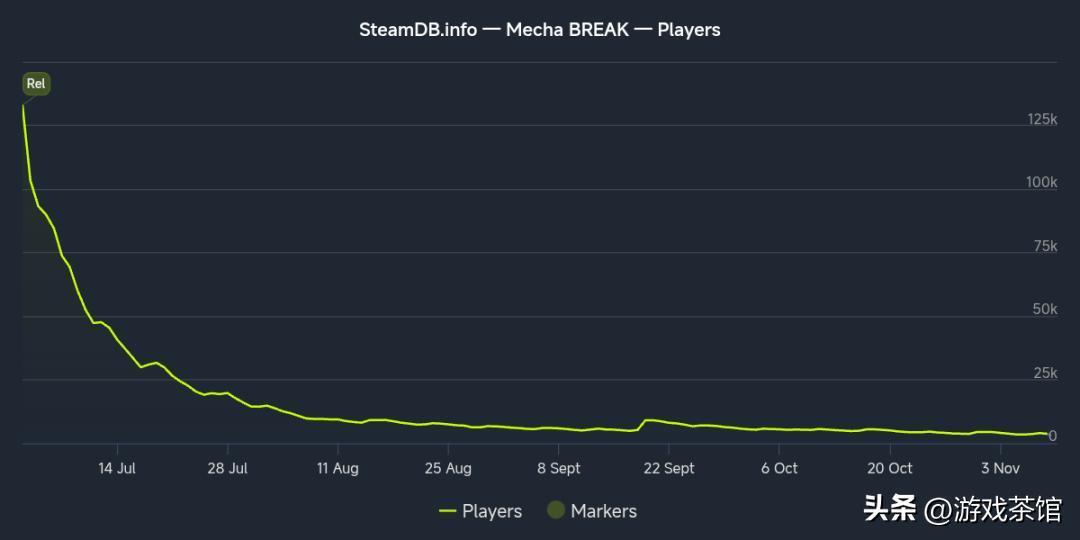Select the 3 Nov x-axis date label
1080x540 pixels.
point(1000,468)
